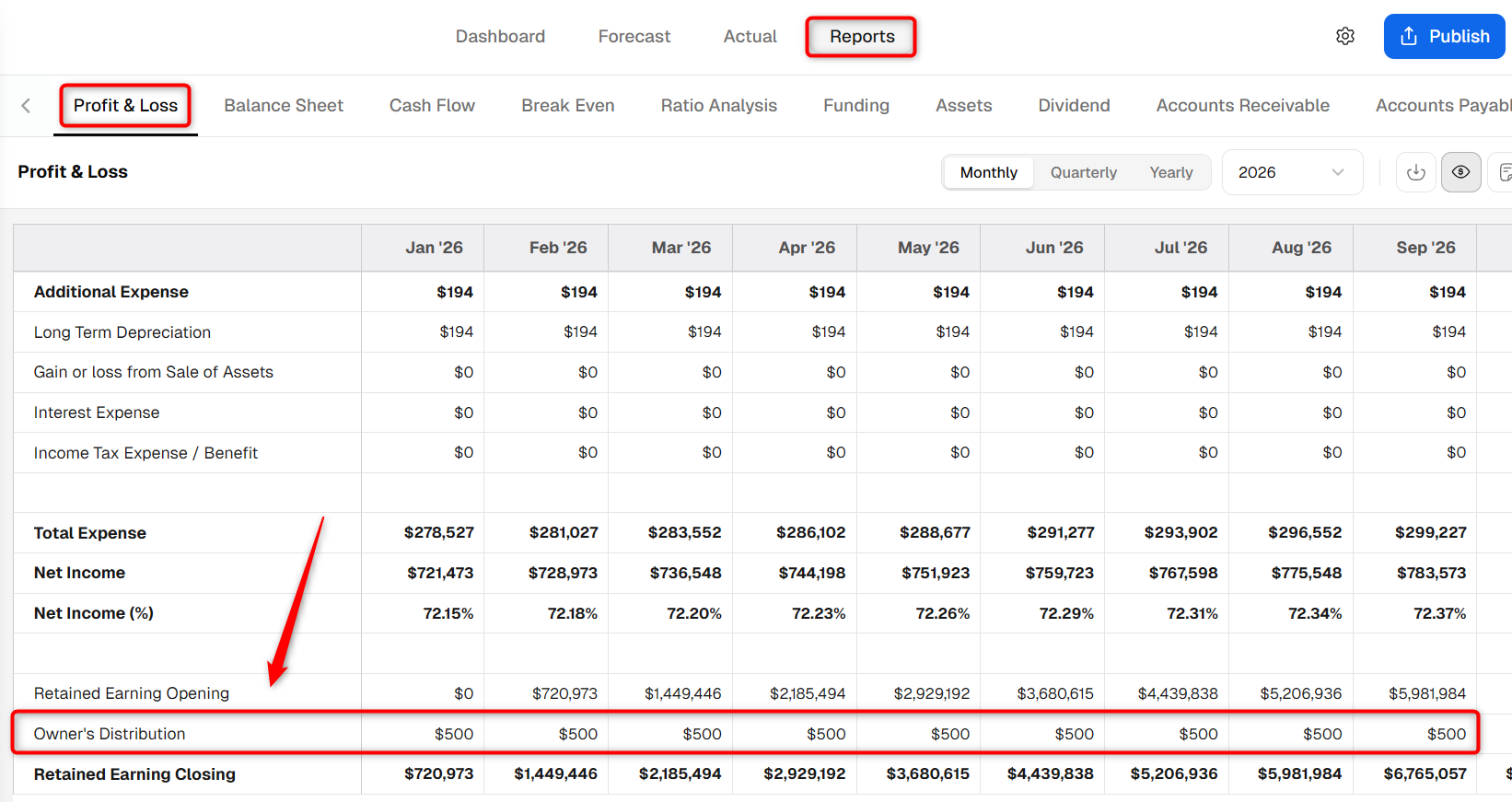The image size is (1512, 802).
Task: Open the Accounts Receivable tab
Action: [x=1243, y=106]
